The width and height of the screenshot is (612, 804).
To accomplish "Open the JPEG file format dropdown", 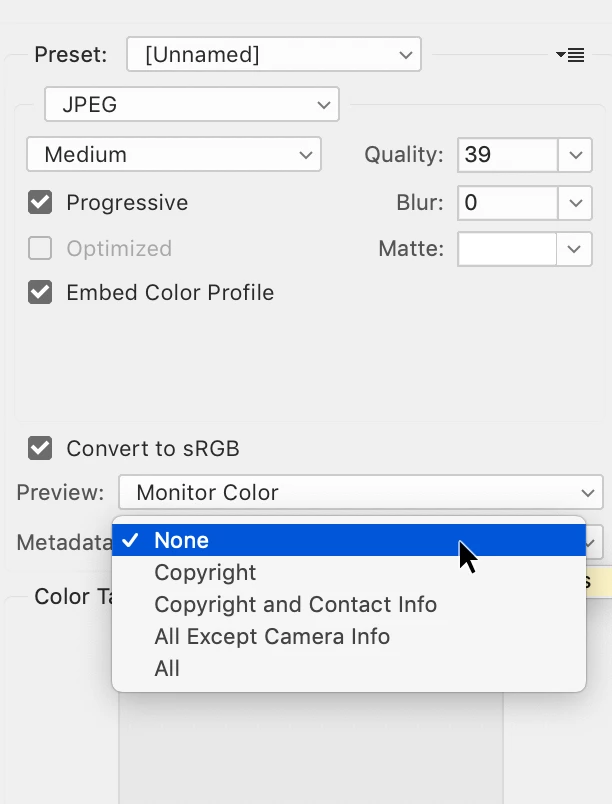I will tap(192, 104).
